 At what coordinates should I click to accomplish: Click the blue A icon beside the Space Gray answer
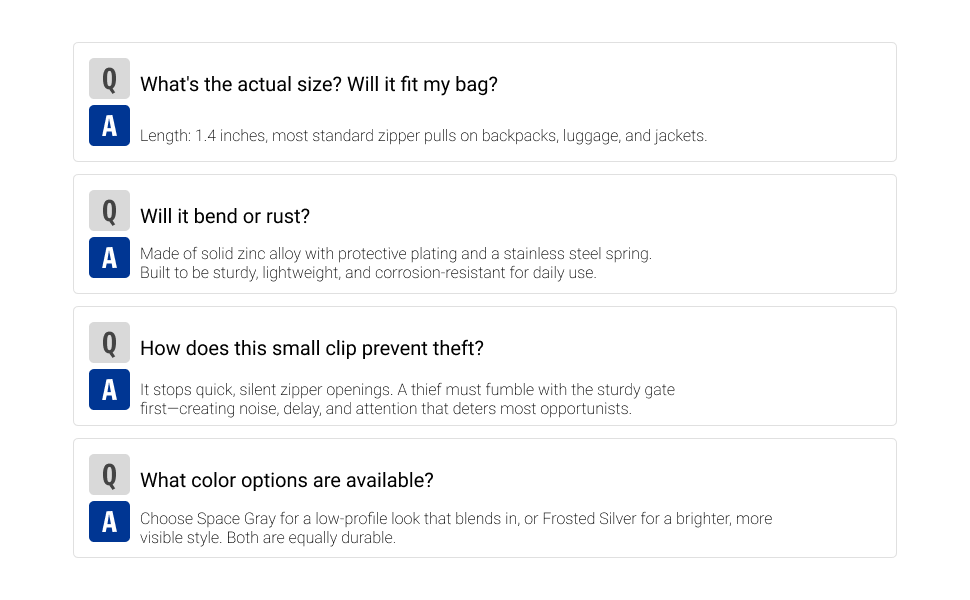click(x=109, y=521)
